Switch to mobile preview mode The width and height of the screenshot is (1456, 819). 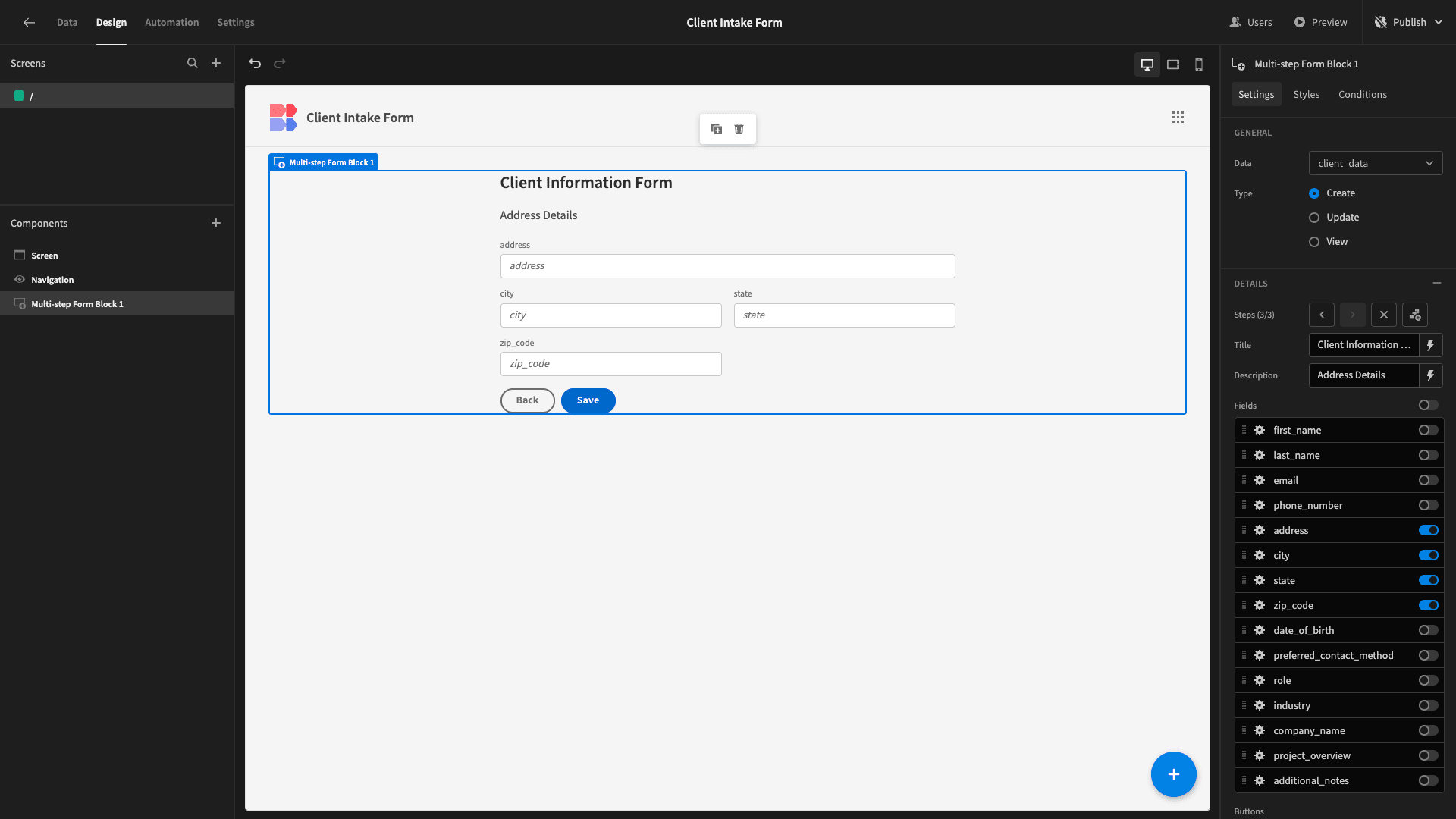pos(1199,64)
